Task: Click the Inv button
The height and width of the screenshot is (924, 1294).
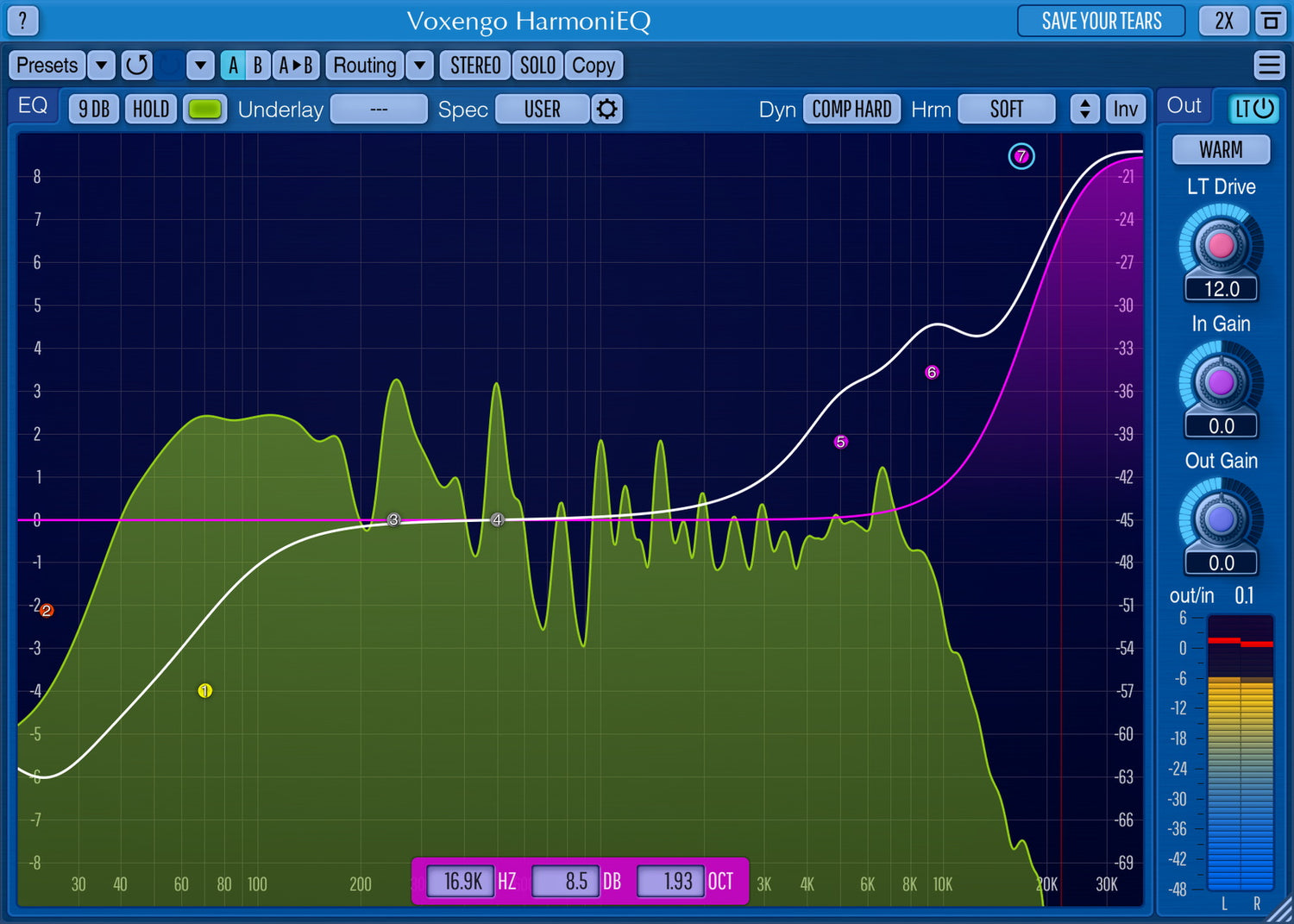Action: pos(1125,110)
